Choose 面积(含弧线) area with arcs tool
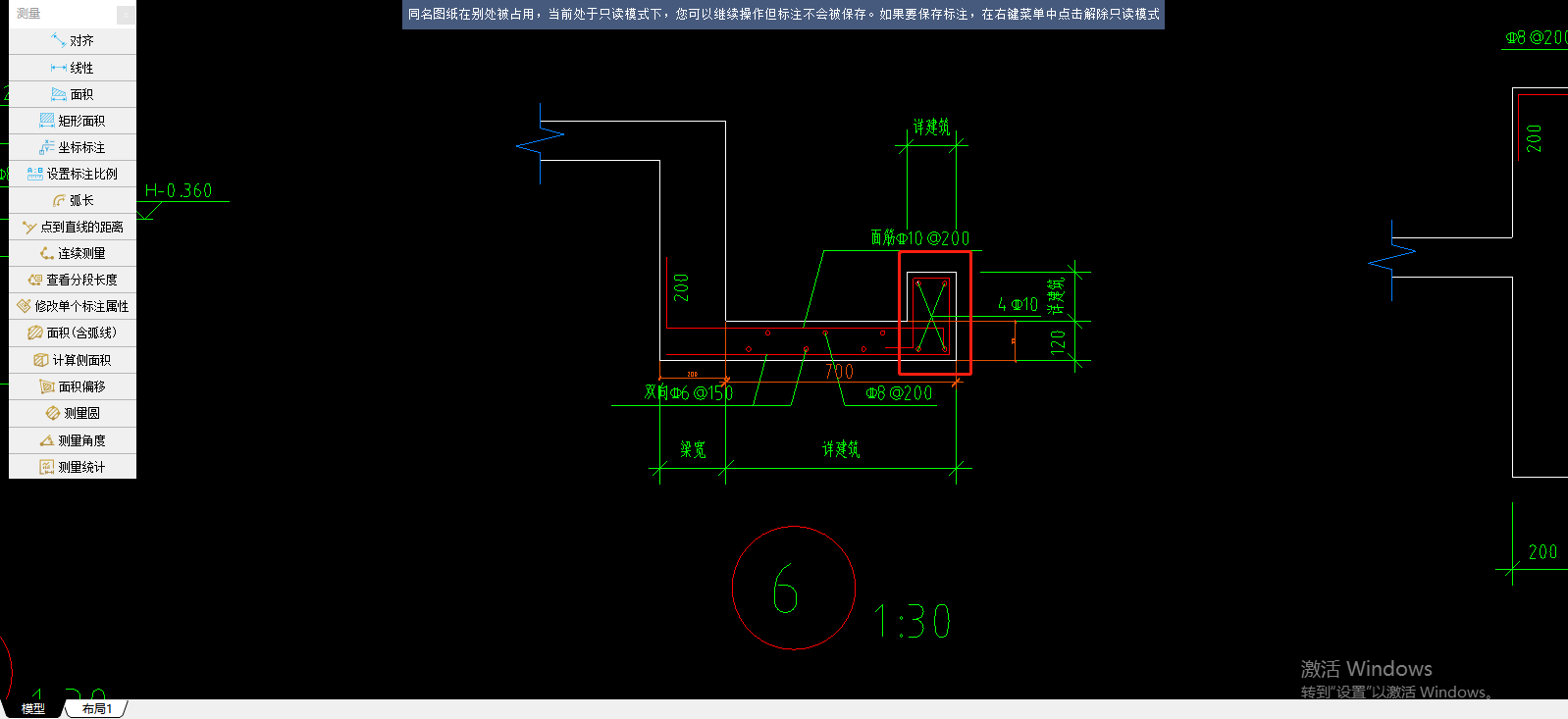 point(73,333)
